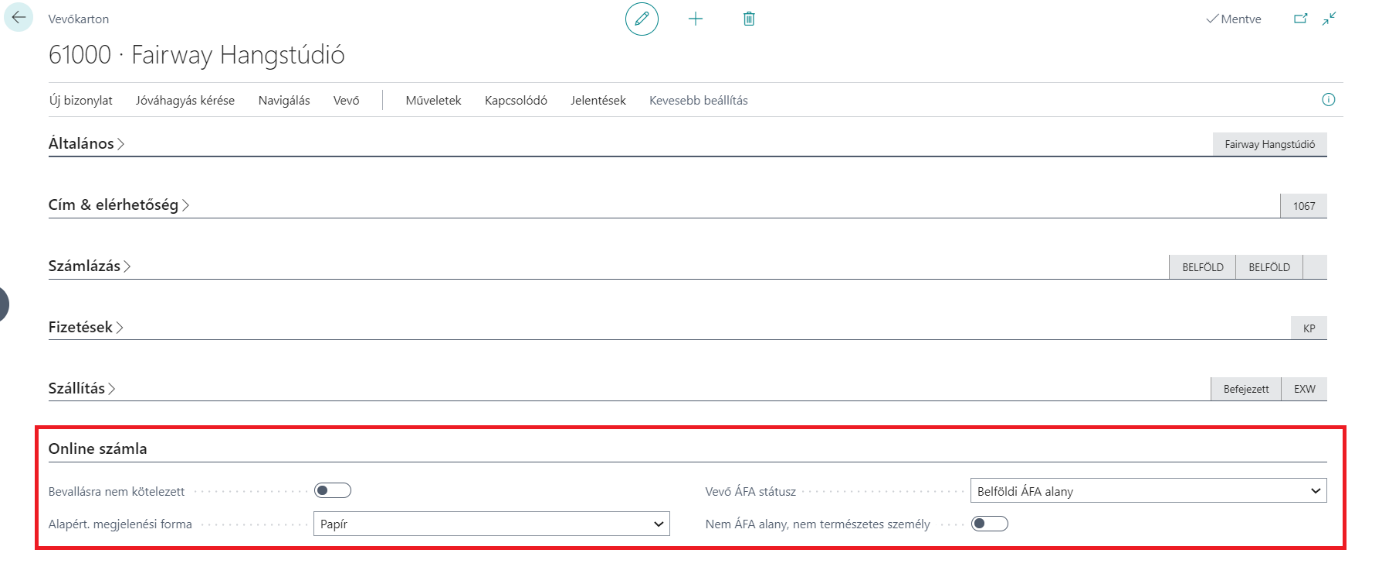Collapse the Online számla section
This screenshot has width=1382, height=567.
(98, 449)
